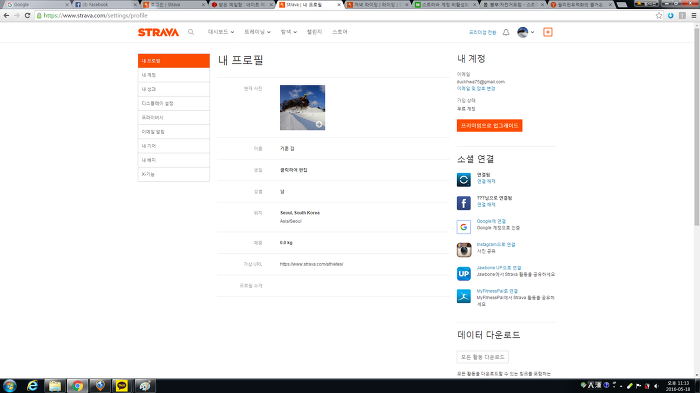Image resolution: width=700 pixels, height=393 pixels.
Task: Click the orange premium upgrade button
Action: pyautogui.click(x=489, y=125)
